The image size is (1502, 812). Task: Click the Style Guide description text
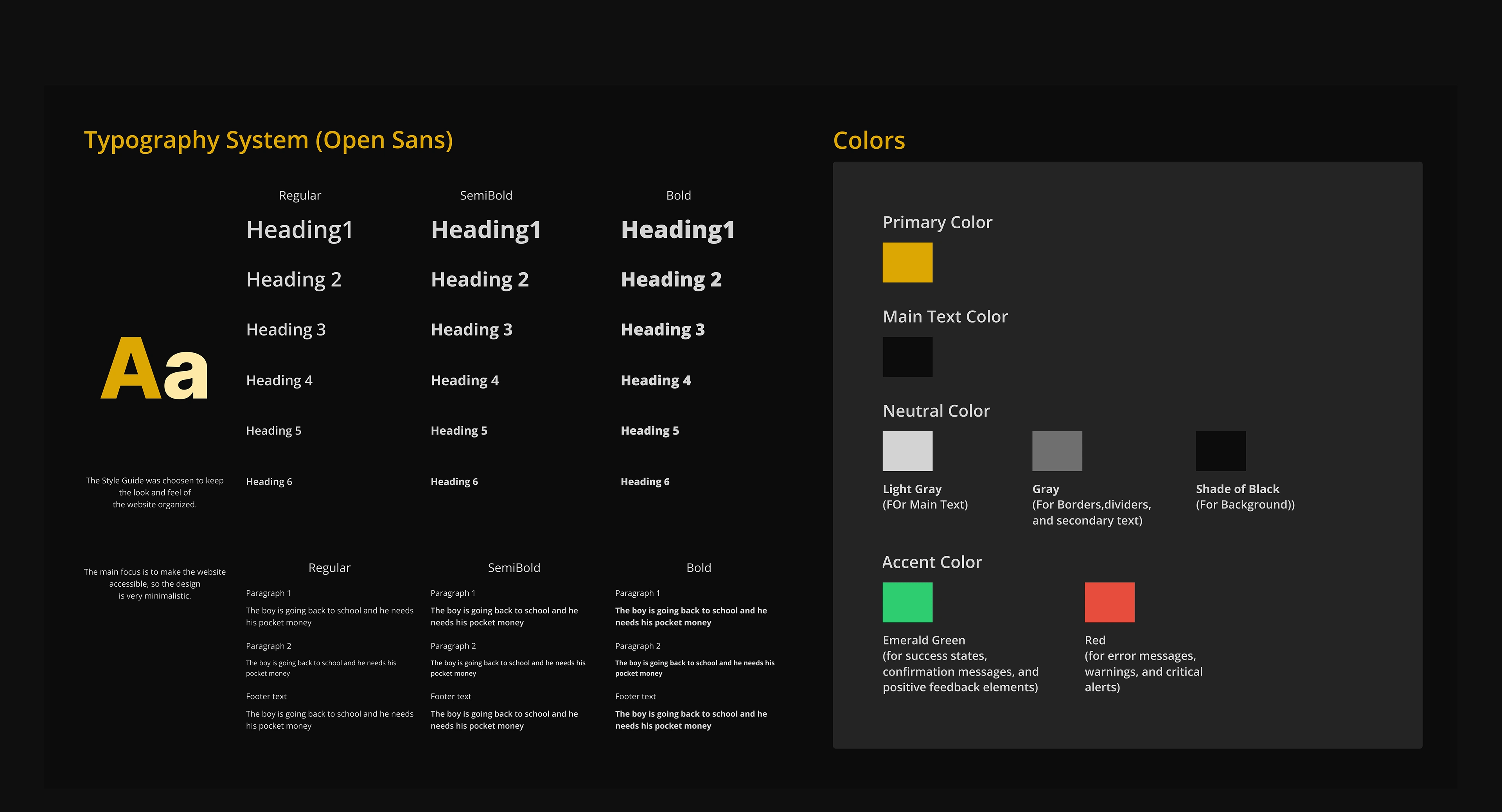coord(155,492)
